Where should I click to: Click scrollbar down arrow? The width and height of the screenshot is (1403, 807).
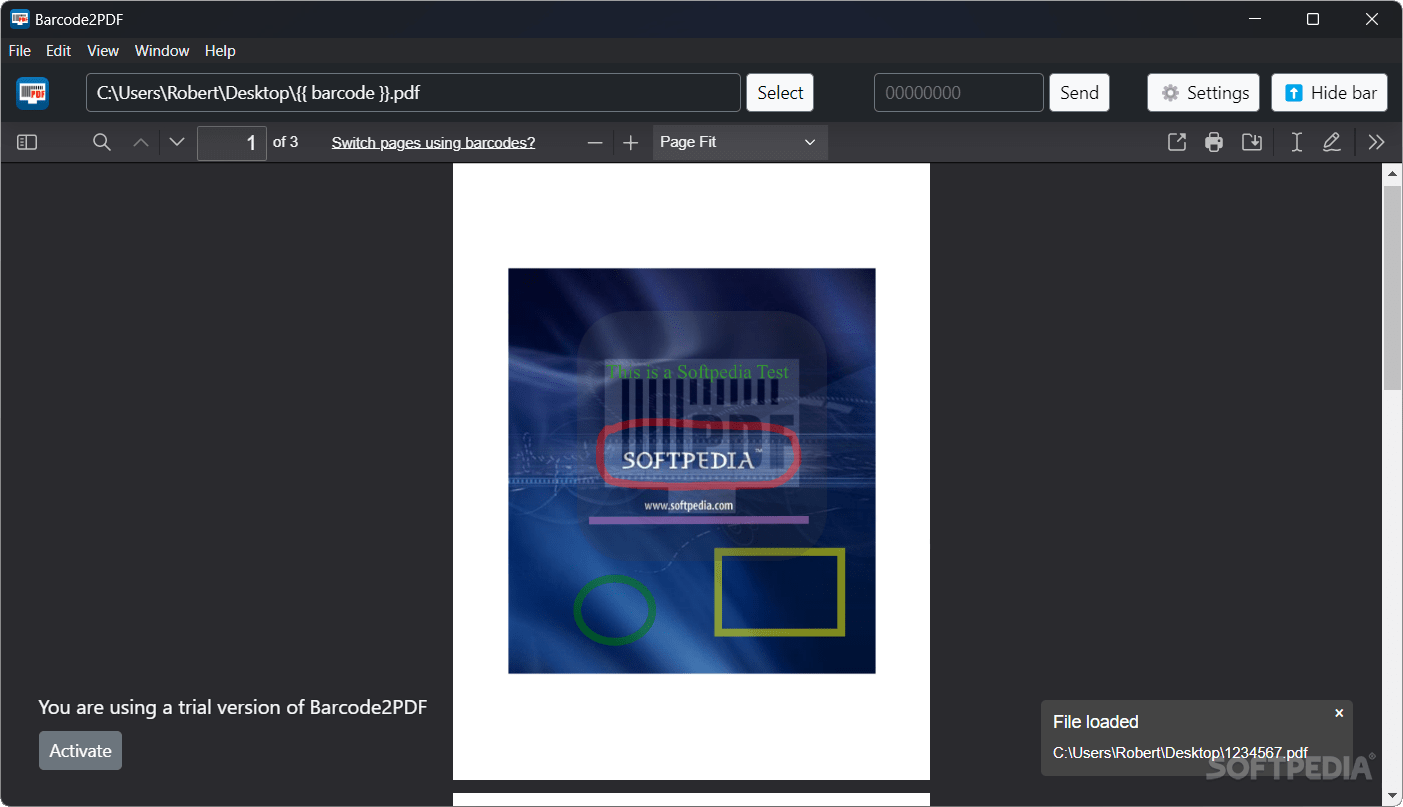pos(1392,796)
